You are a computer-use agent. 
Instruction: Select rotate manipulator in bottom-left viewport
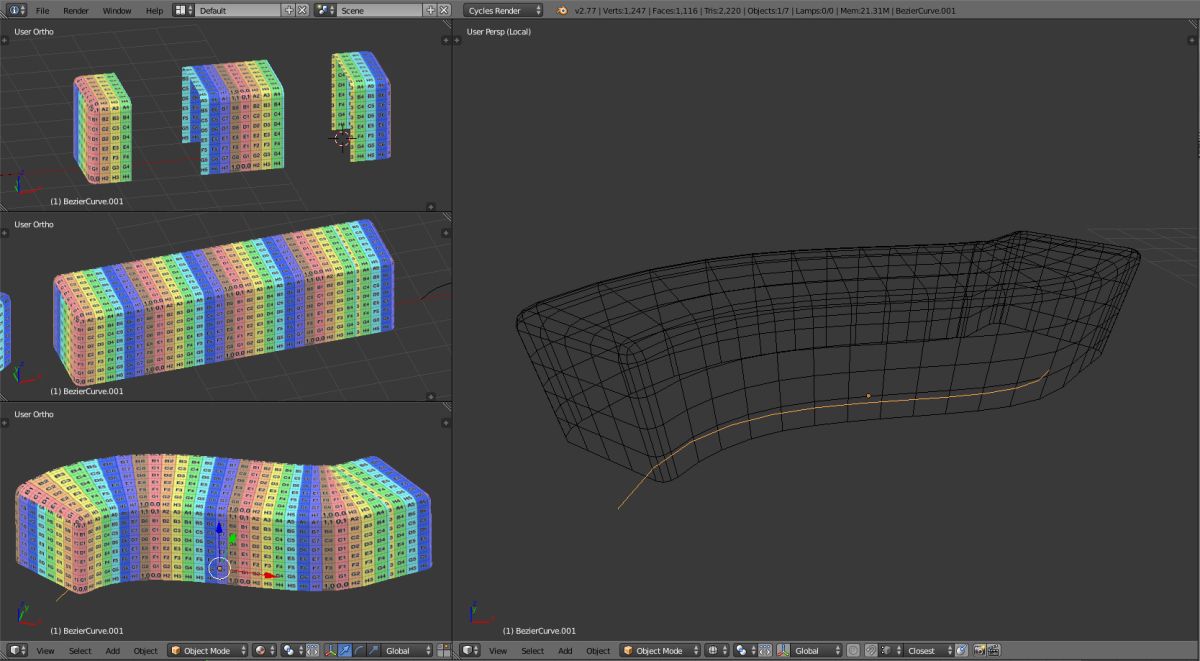tap(359, 651)
